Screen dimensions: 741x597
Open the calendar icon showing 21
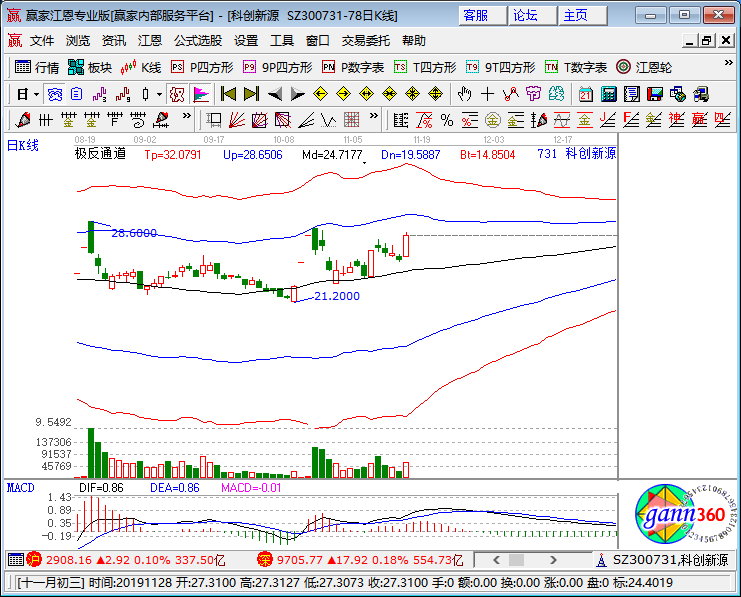(586, 95)
